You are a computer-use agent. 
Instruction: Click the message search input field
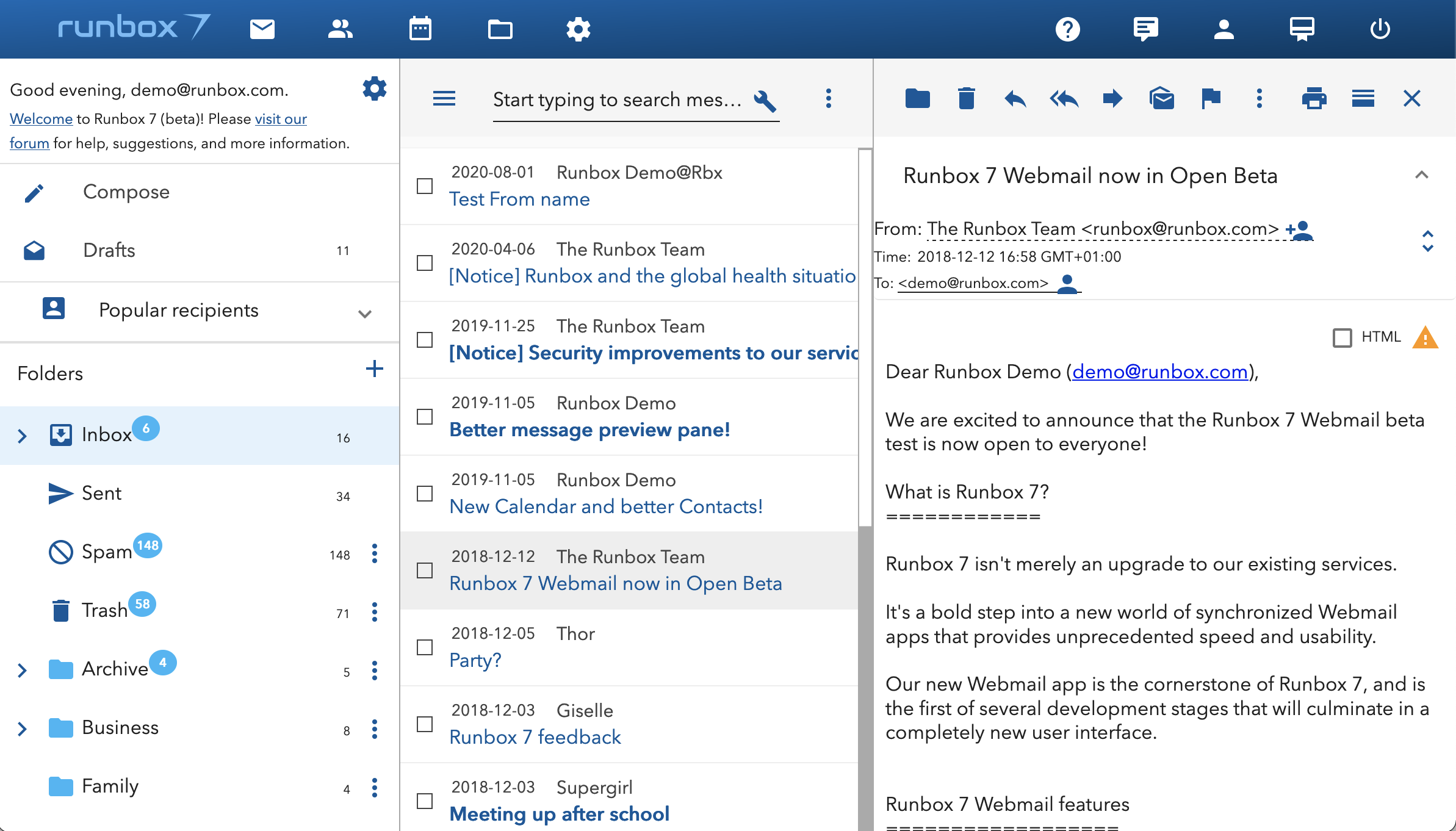pos(616,99)
